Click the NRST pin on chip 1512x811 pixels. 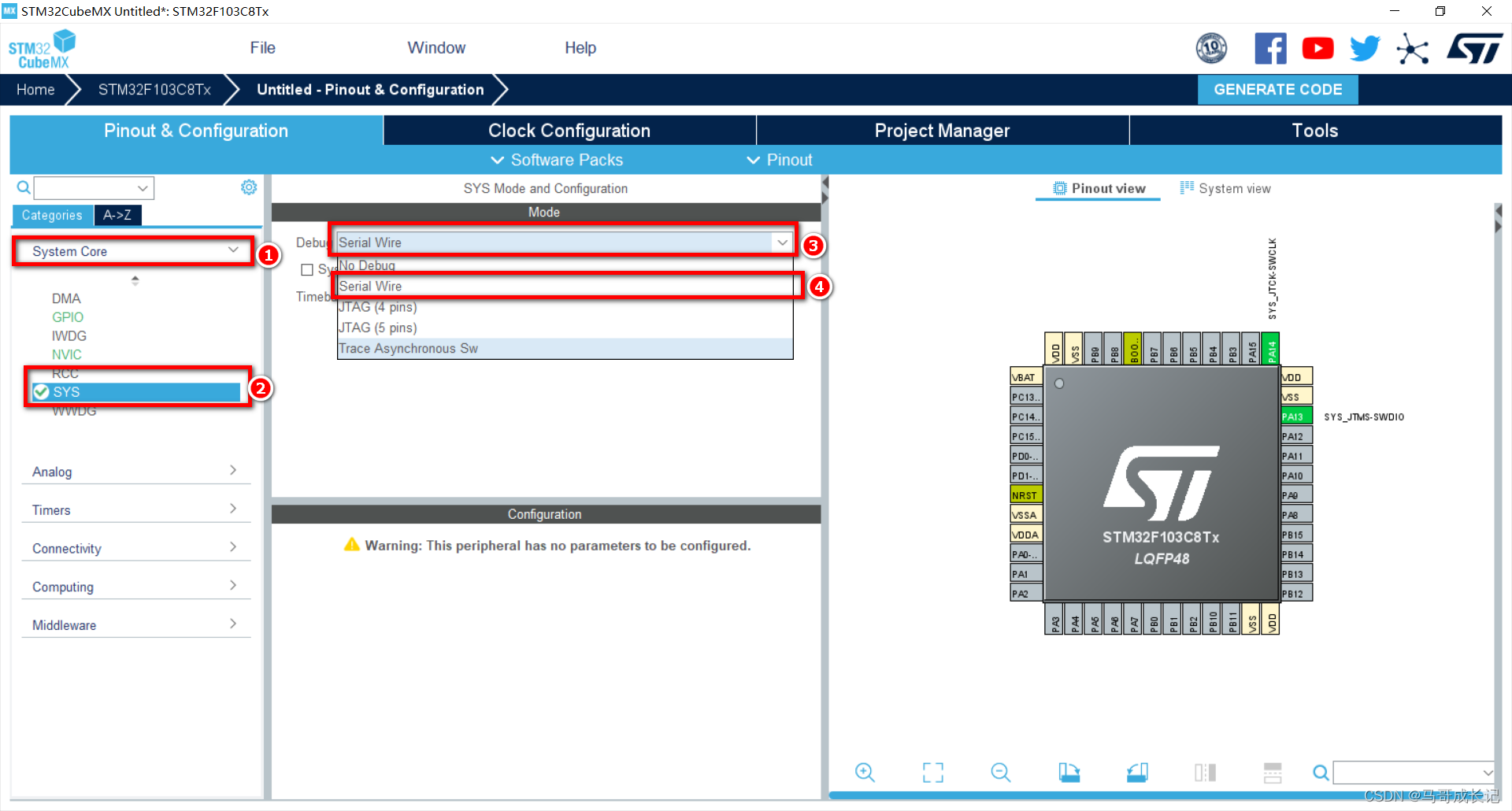click(1026, 495)
